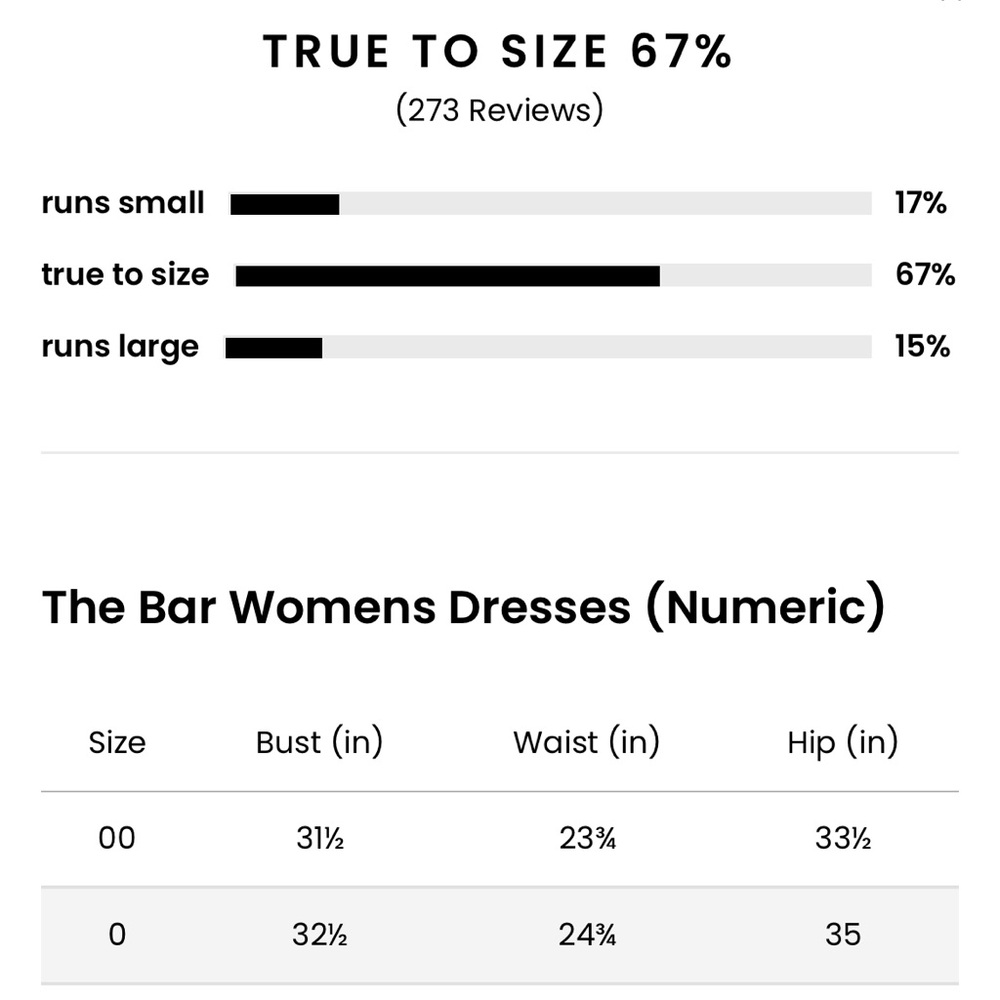
Task: Click the "true to size" label
Action: coord(125,275)
